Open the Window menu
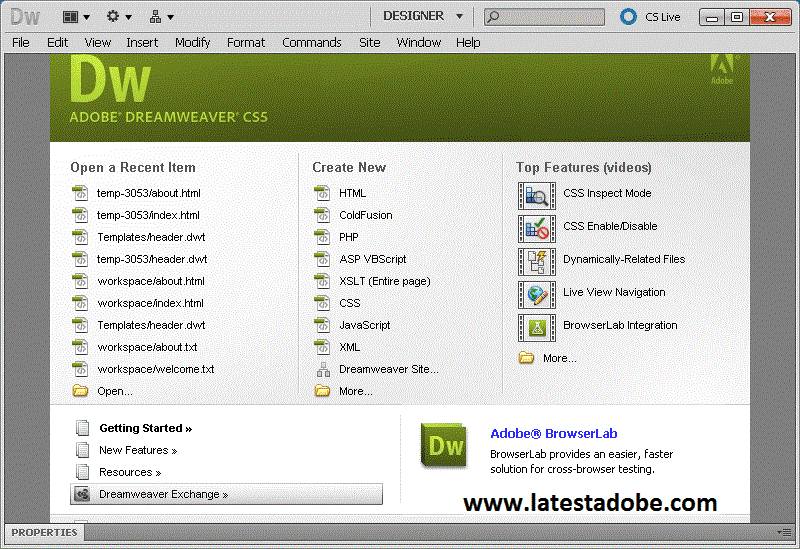Screen dimensions: 800x549 click(x=418, y=42)
